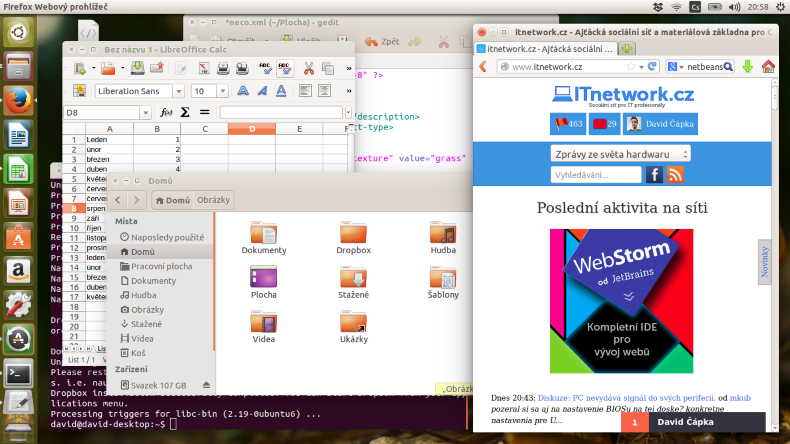
Task: Open the David Čápka profile button
Action: point(661,124)
